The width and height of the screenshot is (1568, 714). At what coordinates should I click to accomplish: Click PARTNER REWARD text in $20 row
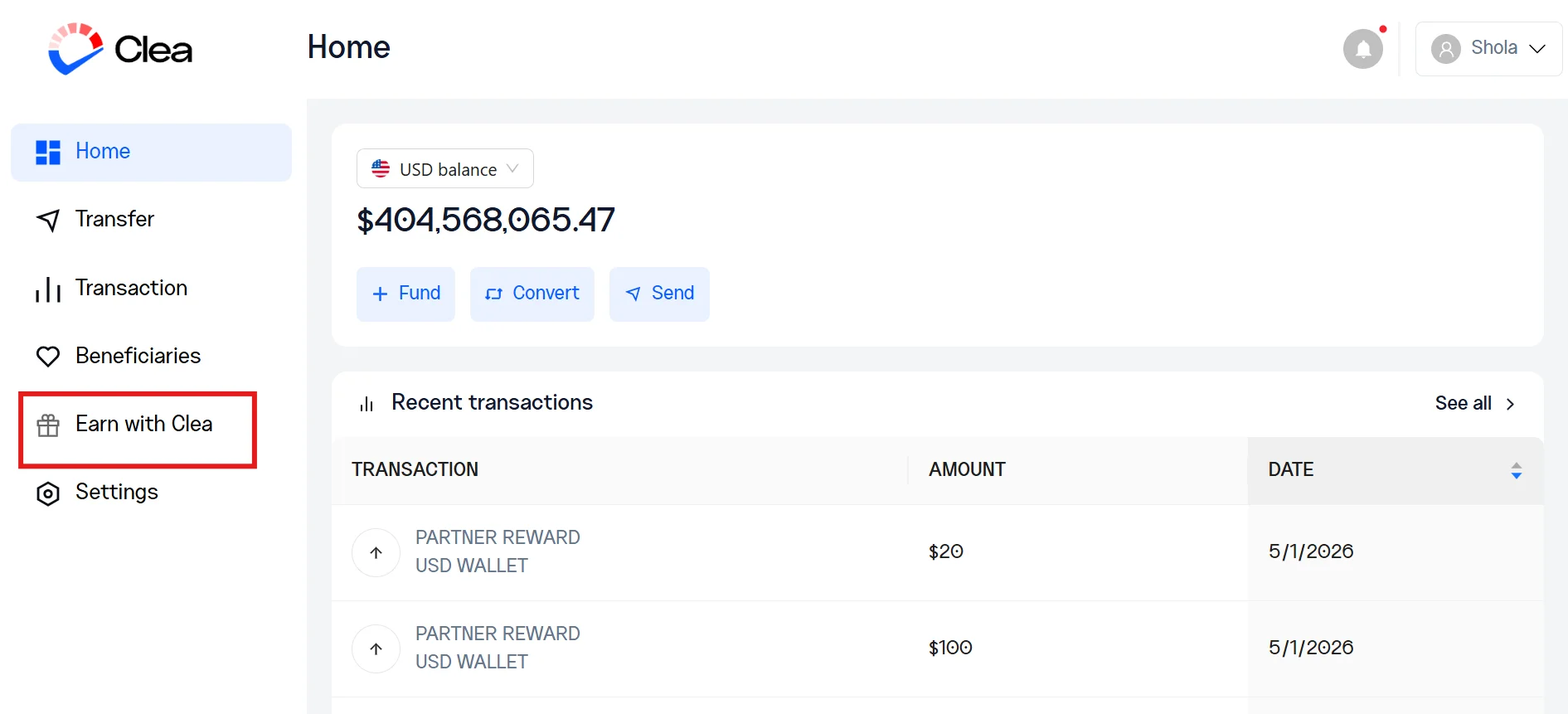(x=498, y=537)
